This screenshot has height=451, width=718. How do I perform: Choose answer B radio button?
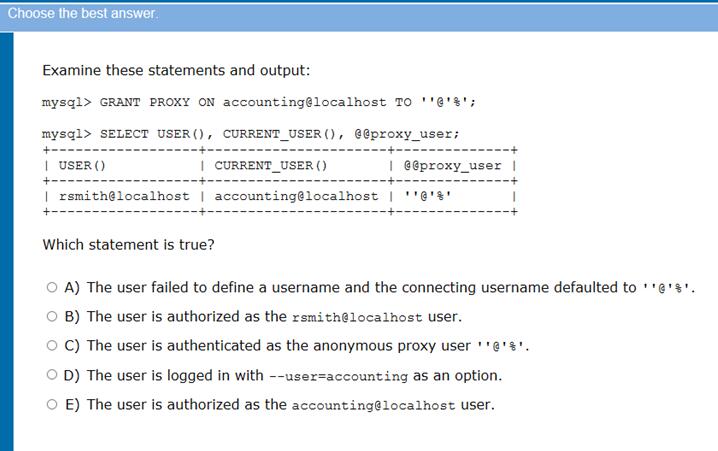click(52, 316)
